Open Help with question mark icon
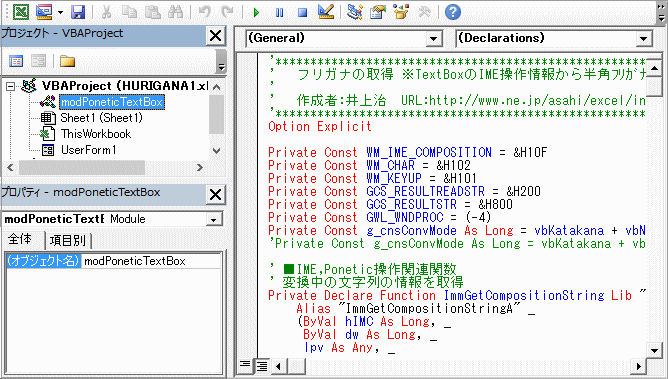 pos(453,11)
